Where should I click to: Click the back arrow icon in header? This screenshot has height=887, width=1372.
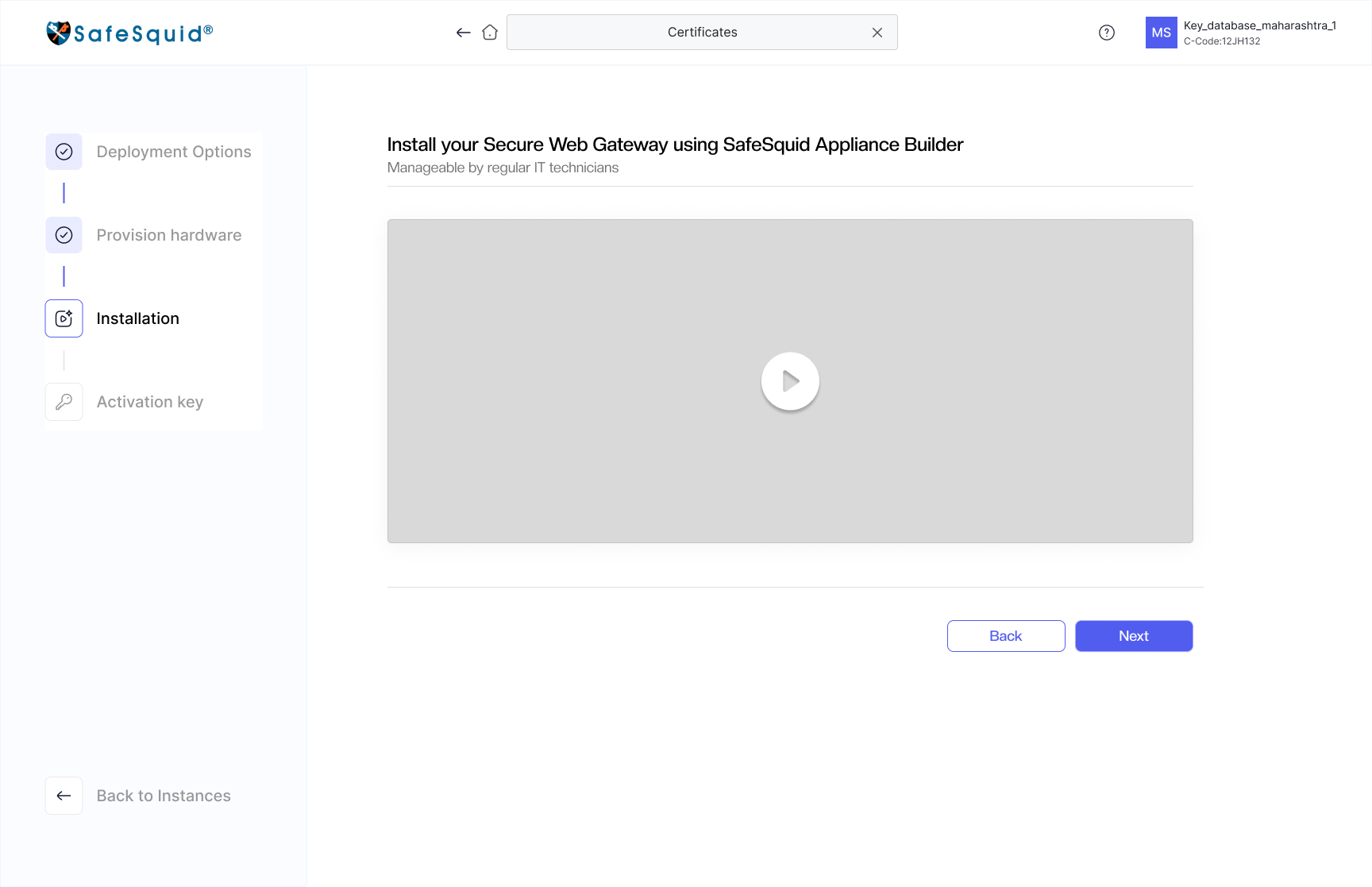coord(464,33)
